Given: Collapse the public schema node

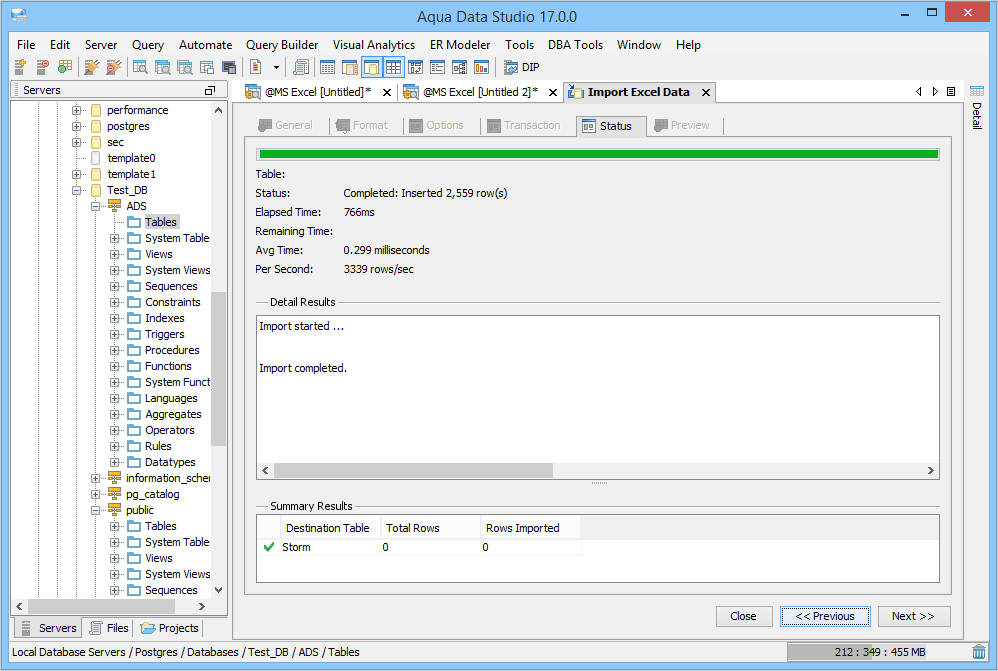Looking at the screenshot, I should pos(95,511).
